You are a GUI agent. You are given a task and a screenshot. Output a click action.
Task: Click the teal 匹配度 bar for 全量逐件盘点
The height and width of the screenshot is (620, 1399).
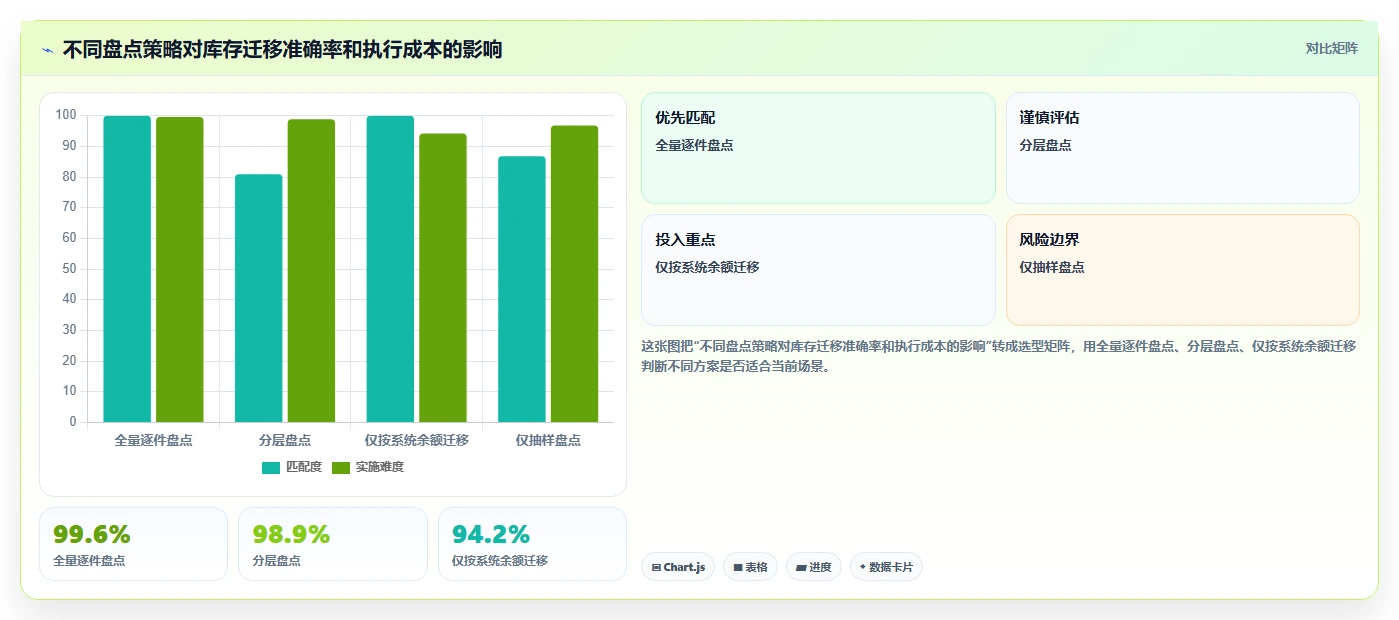coord(127,269)
